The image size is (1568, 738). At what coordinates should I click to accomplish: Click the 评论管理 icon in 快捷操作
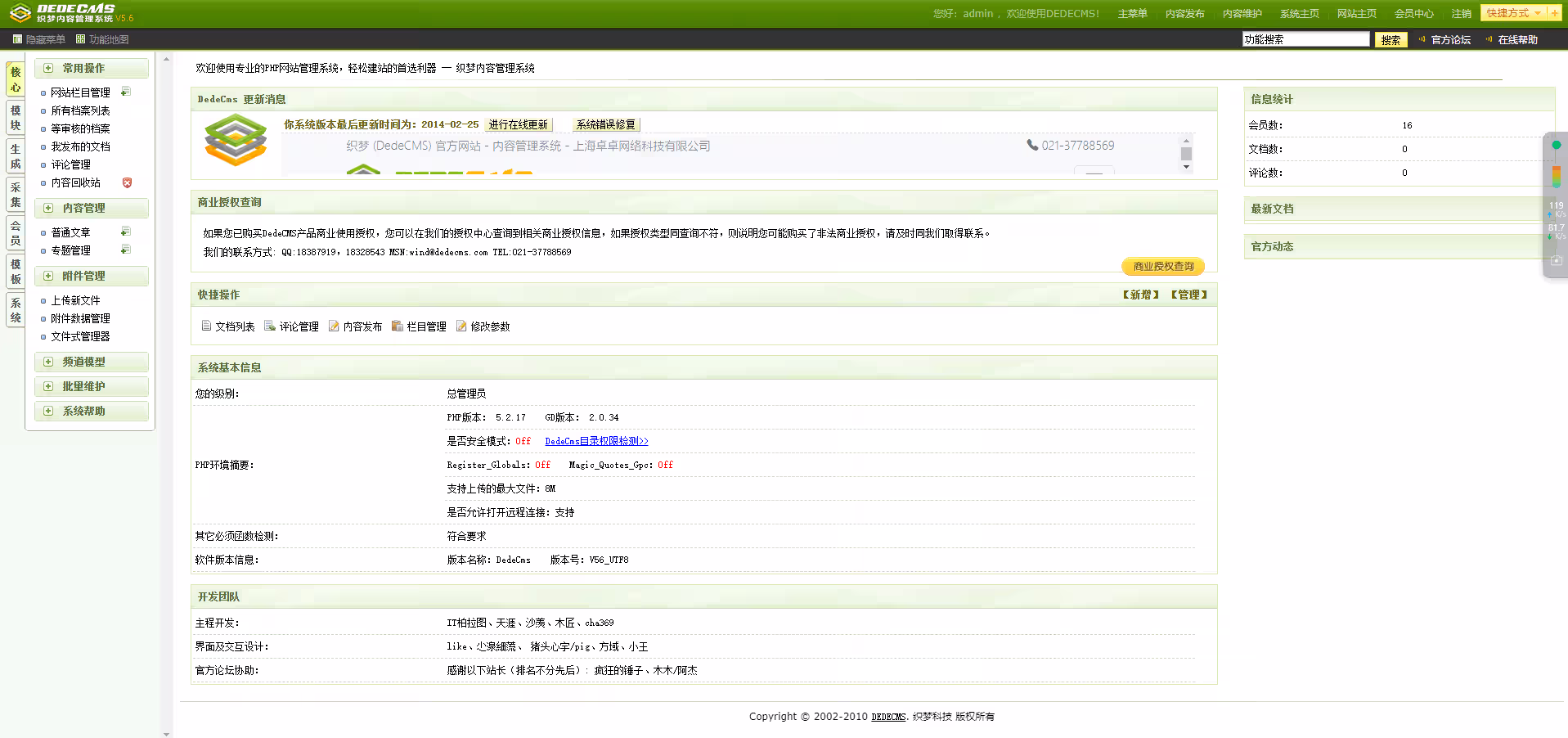point(270,326)
